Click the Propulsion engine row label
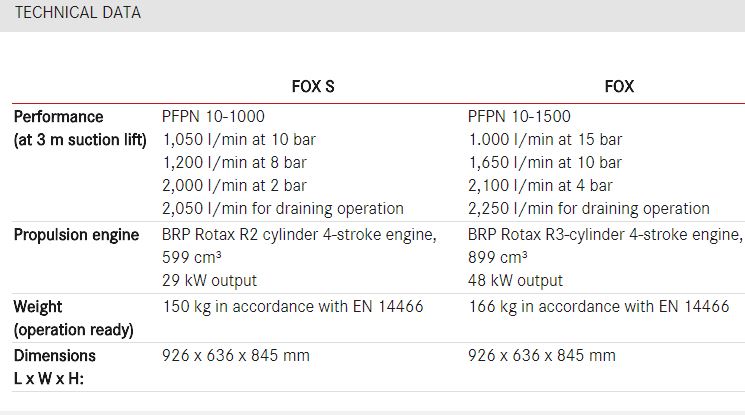 [x=76, y=235]
